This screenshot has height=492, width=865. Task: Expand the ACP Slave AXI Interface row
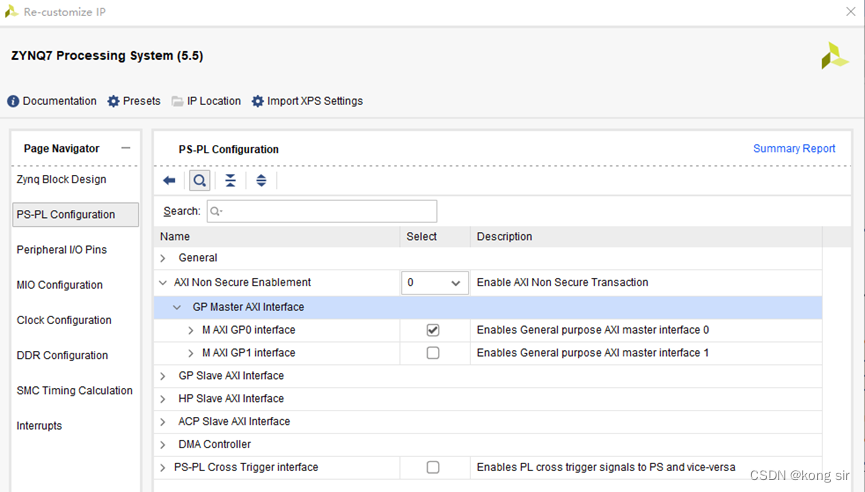coord(163,422)
